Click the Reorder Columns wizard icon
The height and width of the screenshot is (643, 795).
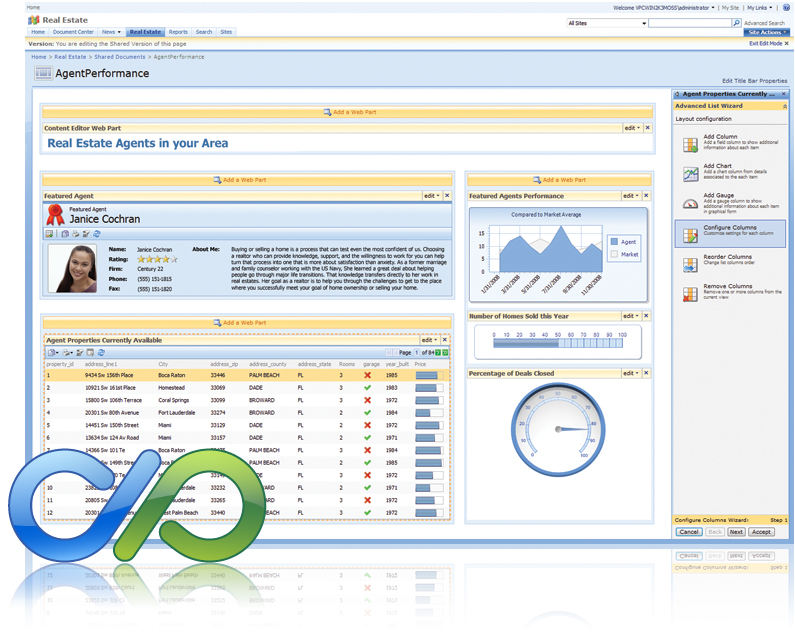690,265
